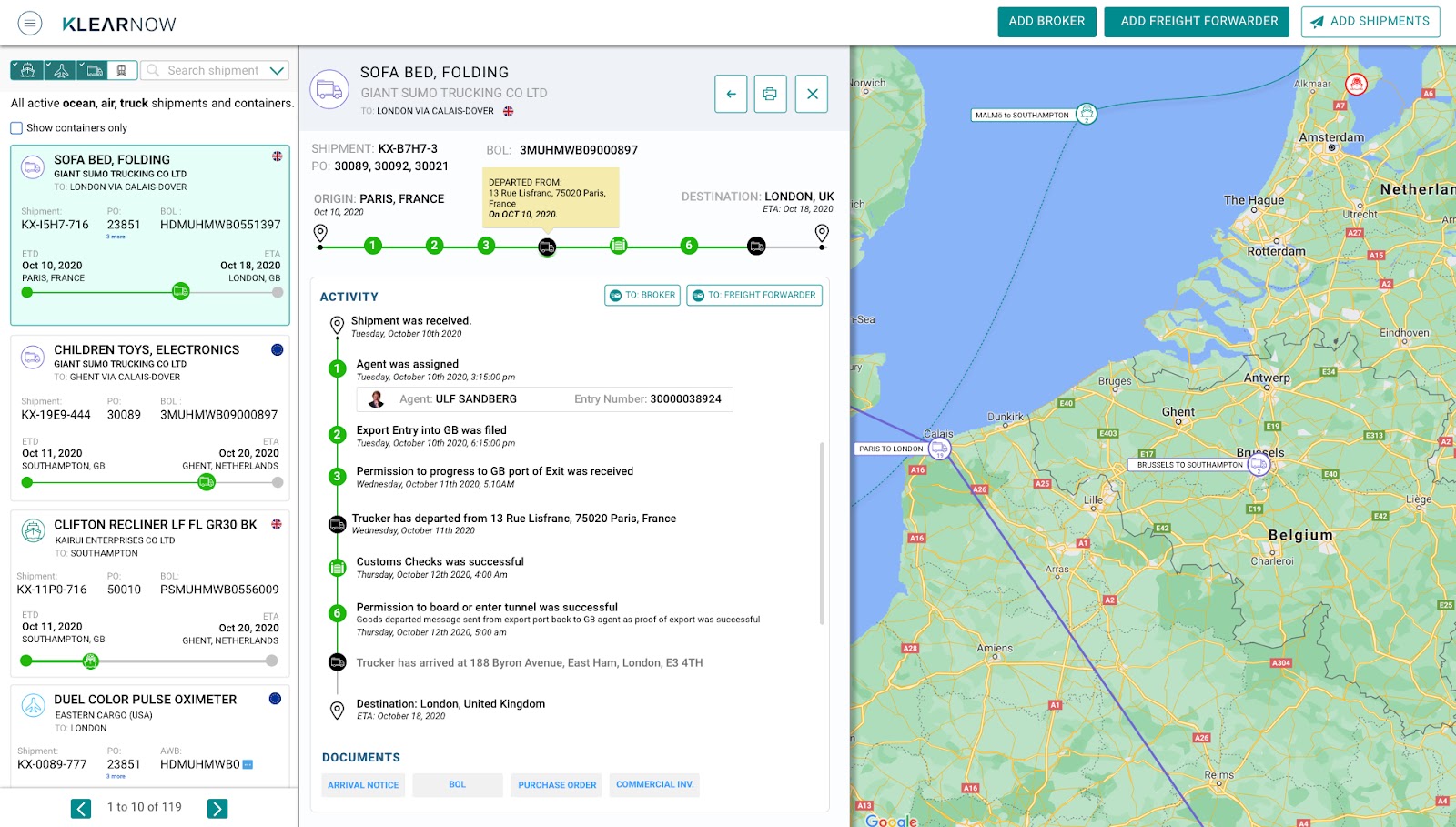
Task: Click the 'Export Entry' step 2 badge
Action: [338, 435]
